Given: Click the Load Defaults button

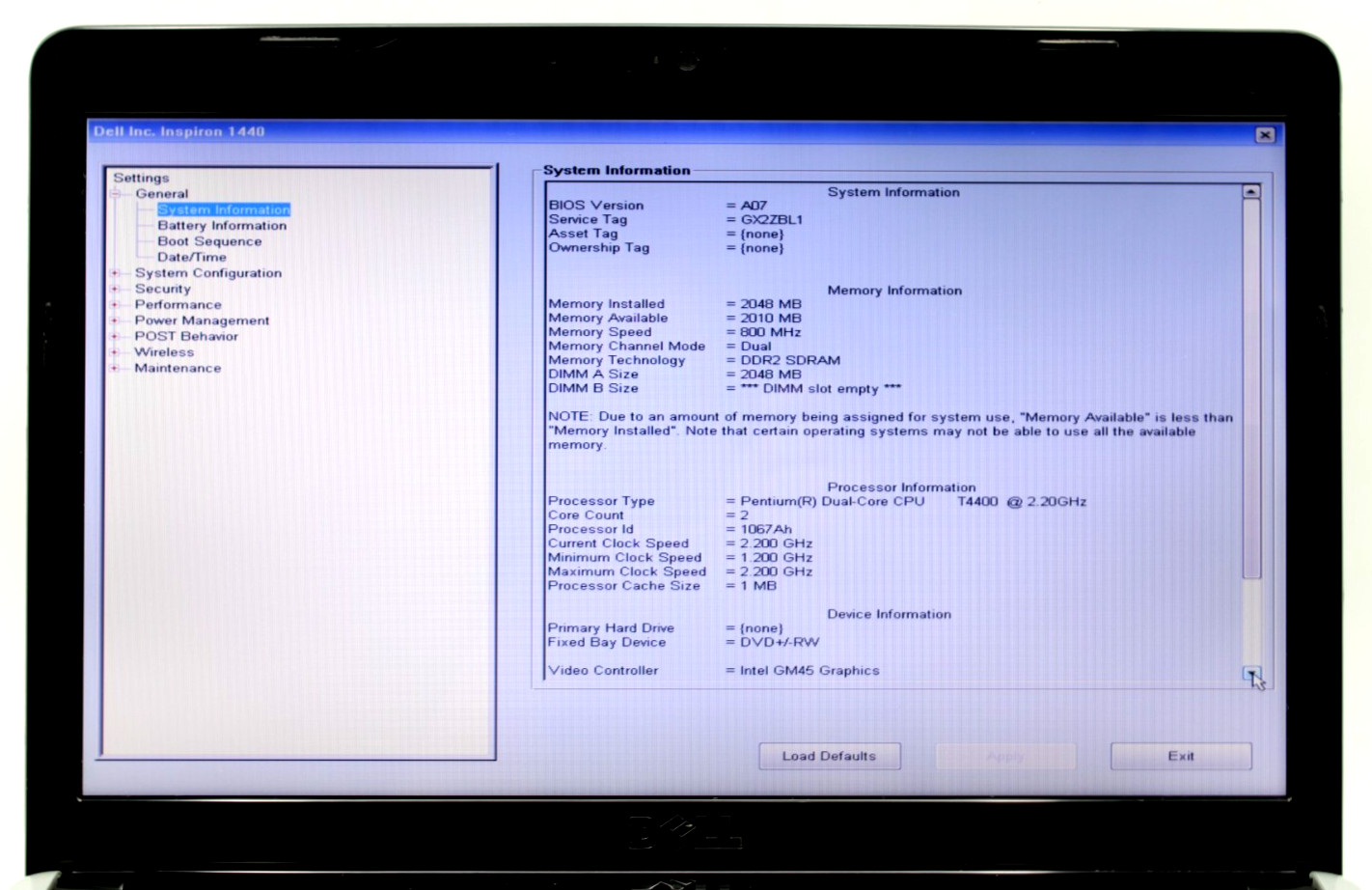Looking at the screenshot, I should [x=829, y=756].
